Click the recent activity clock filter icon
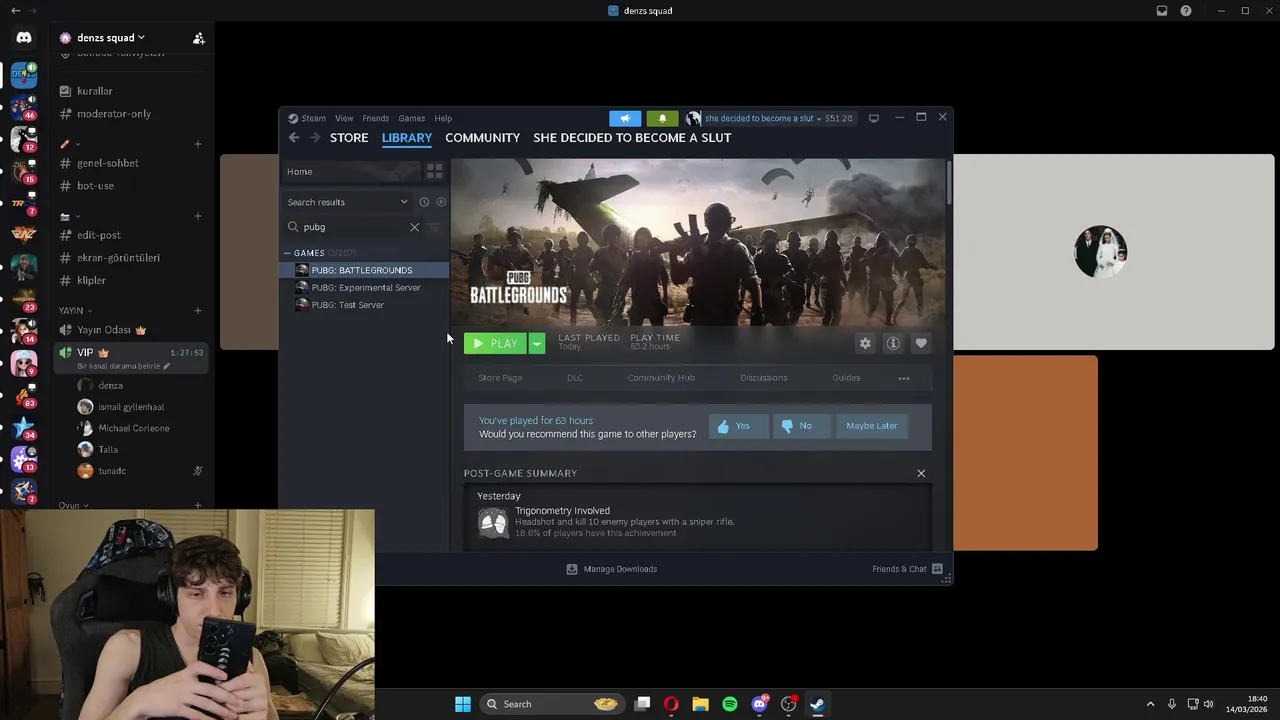 (x=424, y=202)
